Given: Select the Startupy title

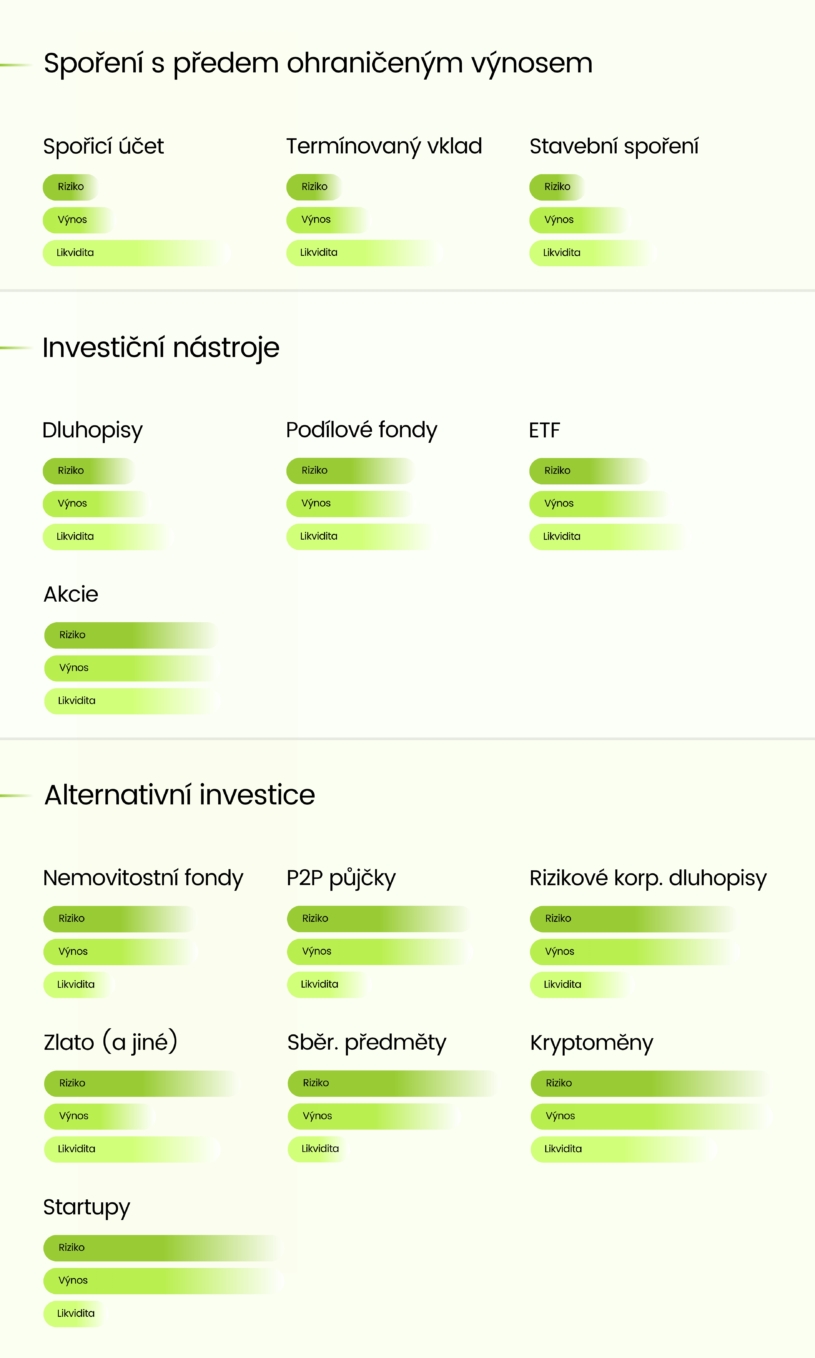Looking at the screenshot, I should pos(87,1207).
